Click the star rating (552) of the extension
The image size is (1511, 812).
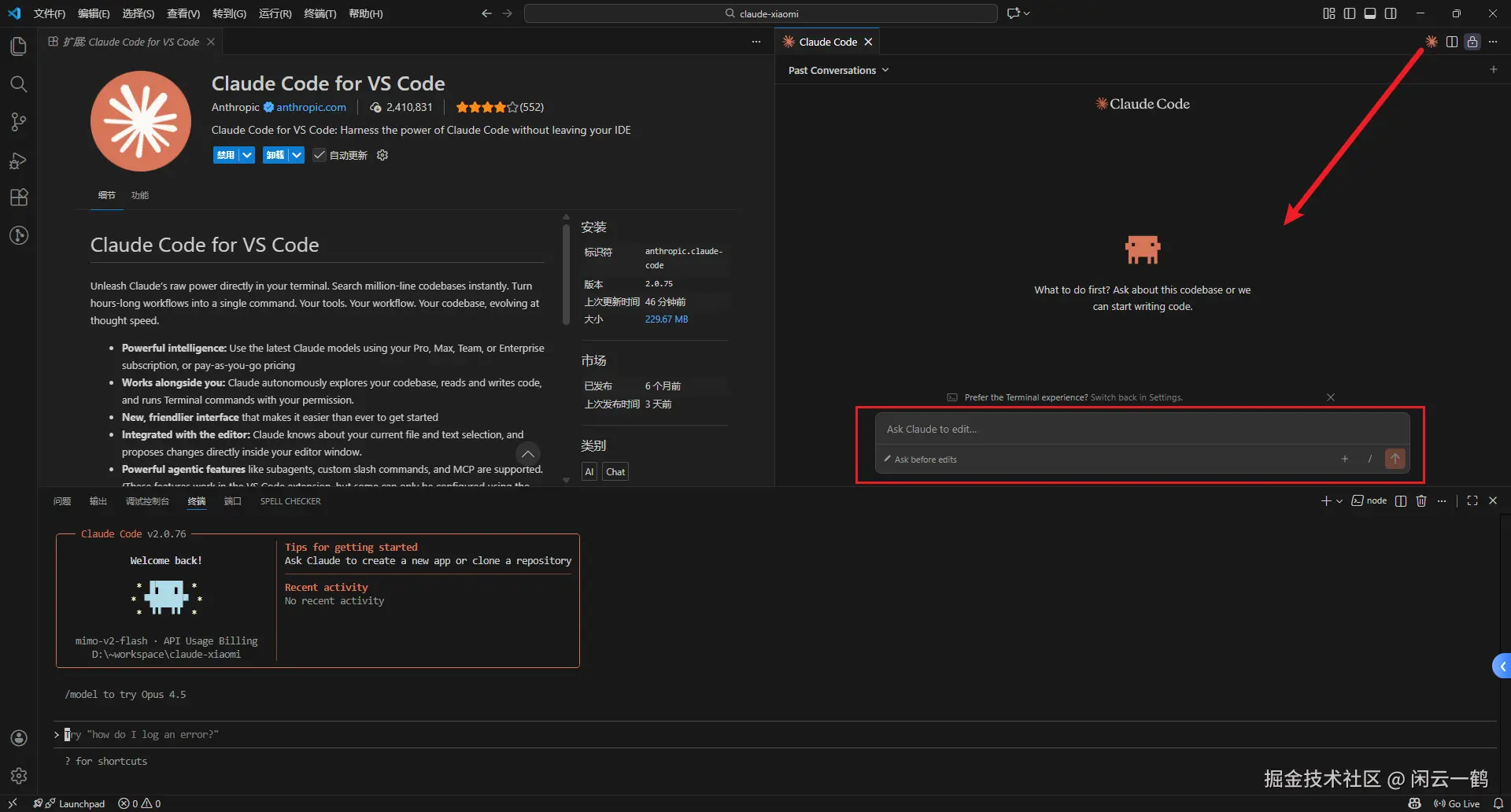pyautogui.click(x=500, y=107)
